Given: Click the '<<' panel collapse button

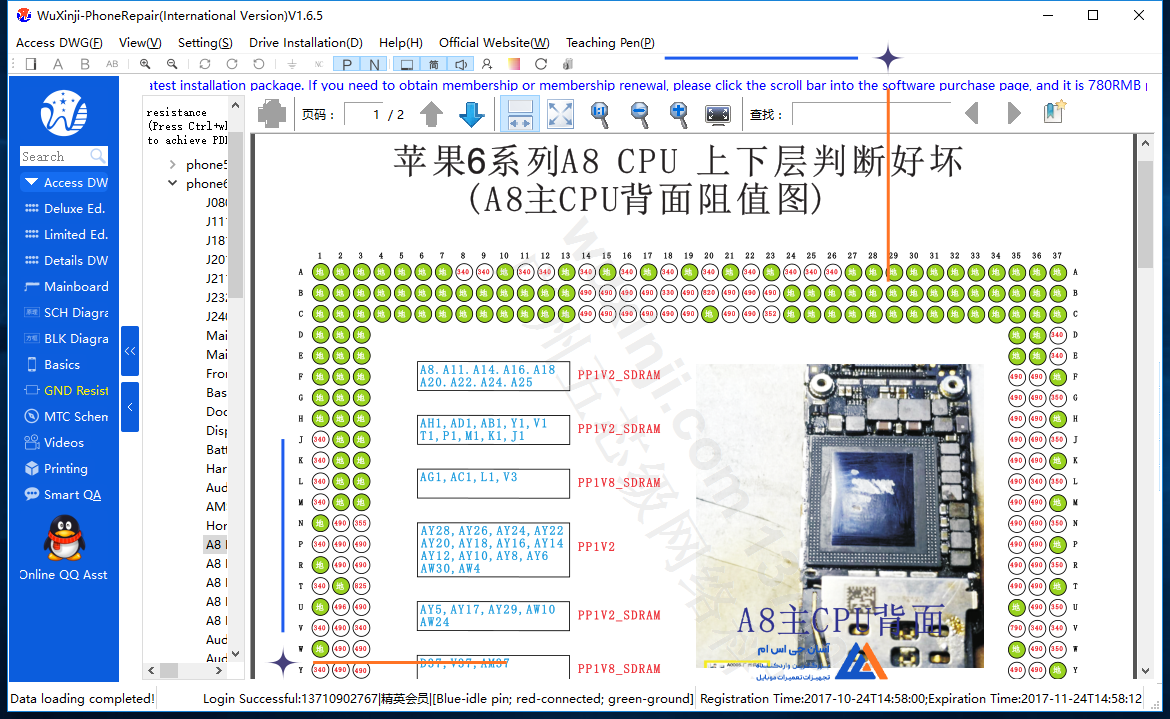Looking at the screenshot, I should pos(130,351).
